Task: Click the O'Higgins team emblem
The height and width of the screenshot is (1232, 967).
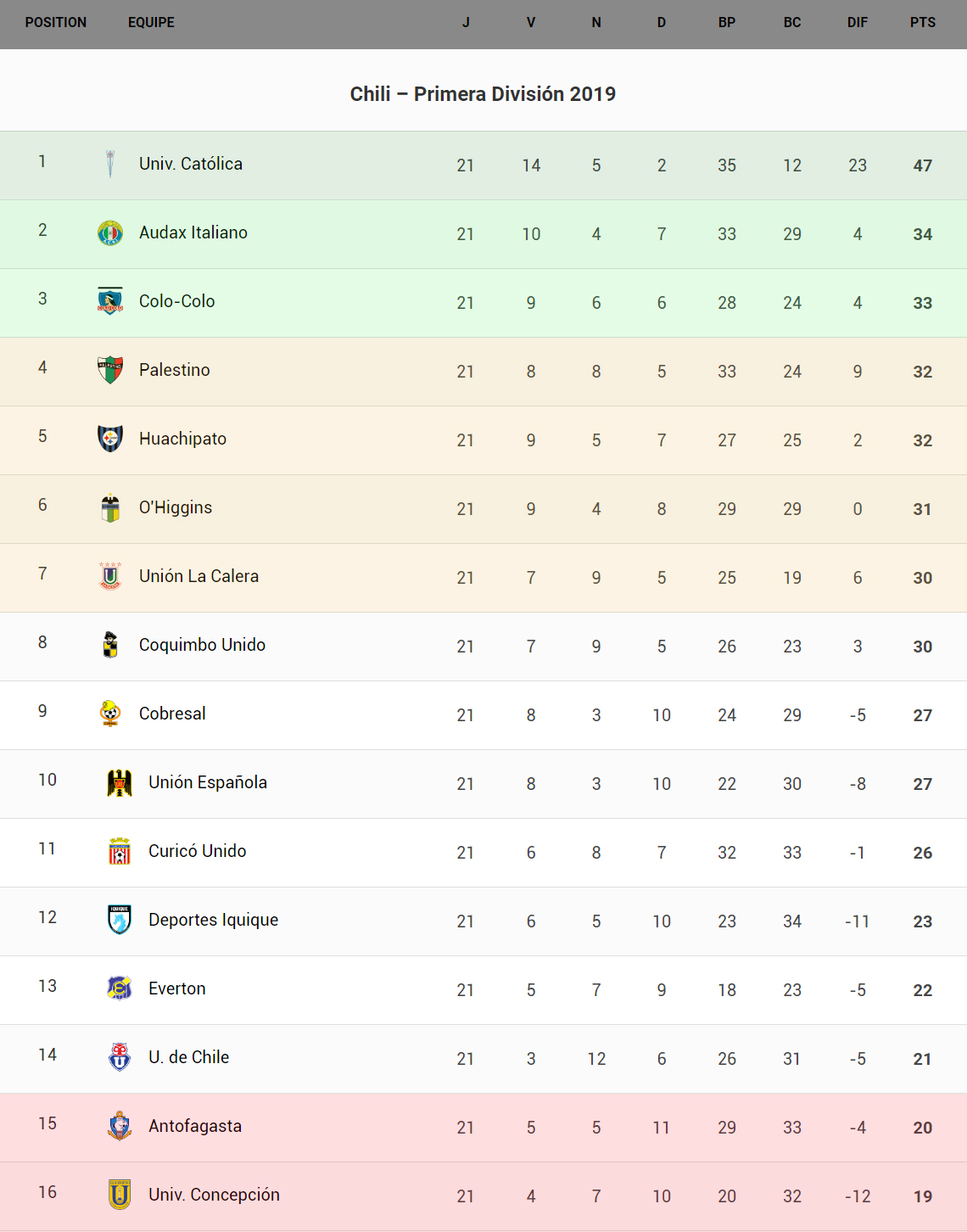Action: tap(110, 507)
